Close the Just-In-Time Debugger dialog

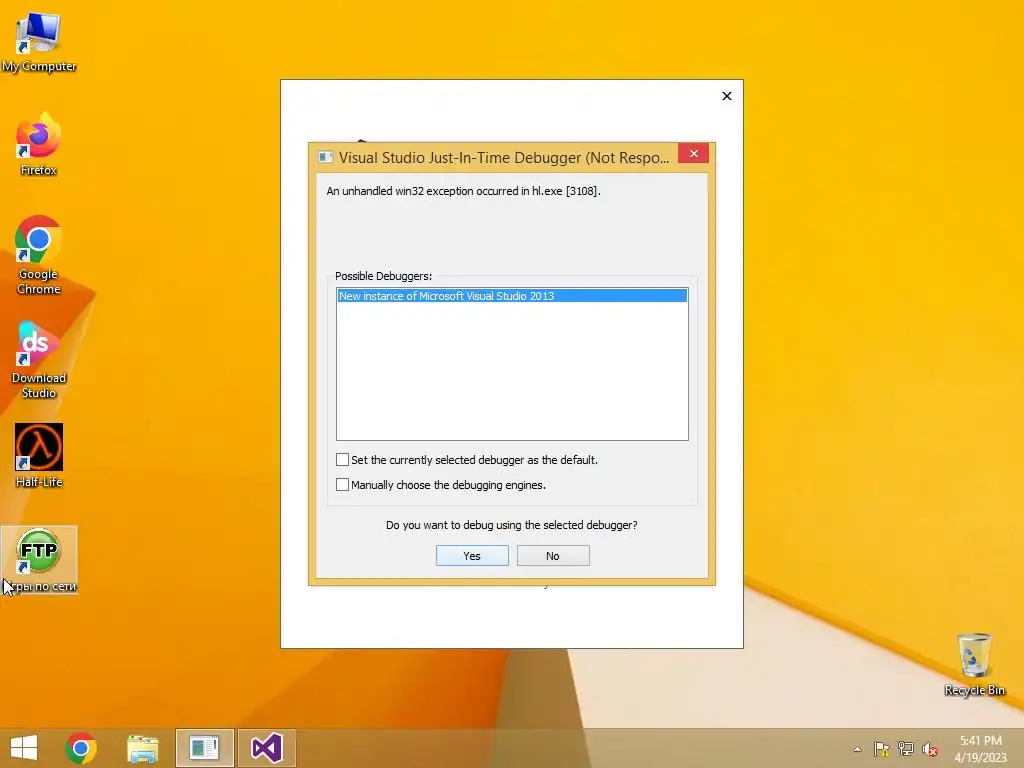tap(694, 153)
